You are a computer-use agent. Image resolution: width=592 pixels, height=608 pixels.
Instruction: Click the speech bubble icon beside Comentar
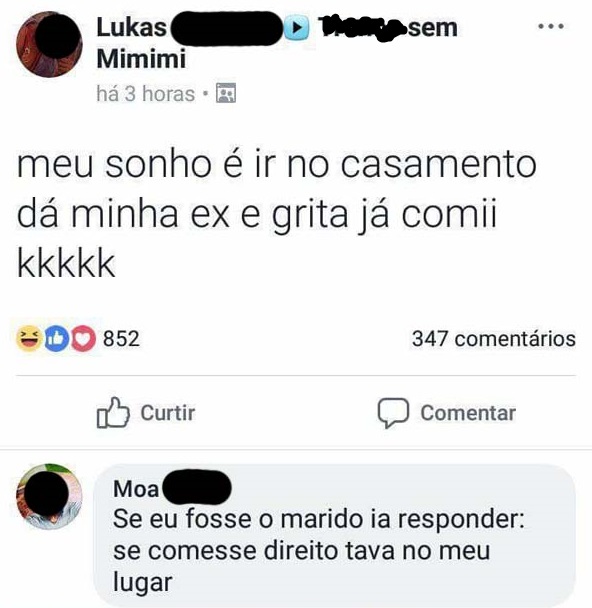click(393, 413)
